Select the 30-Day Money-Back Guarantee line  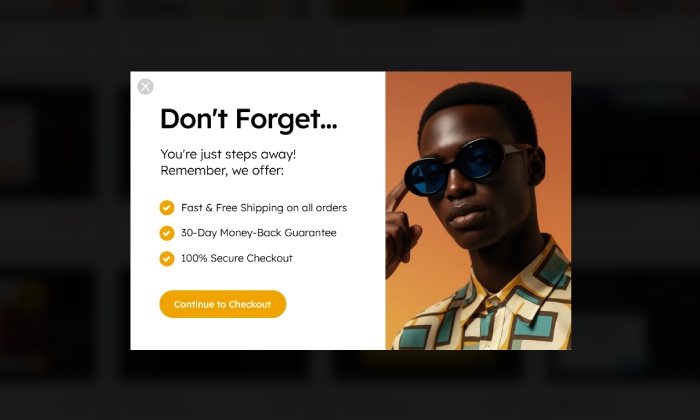(x=258, y=233)
